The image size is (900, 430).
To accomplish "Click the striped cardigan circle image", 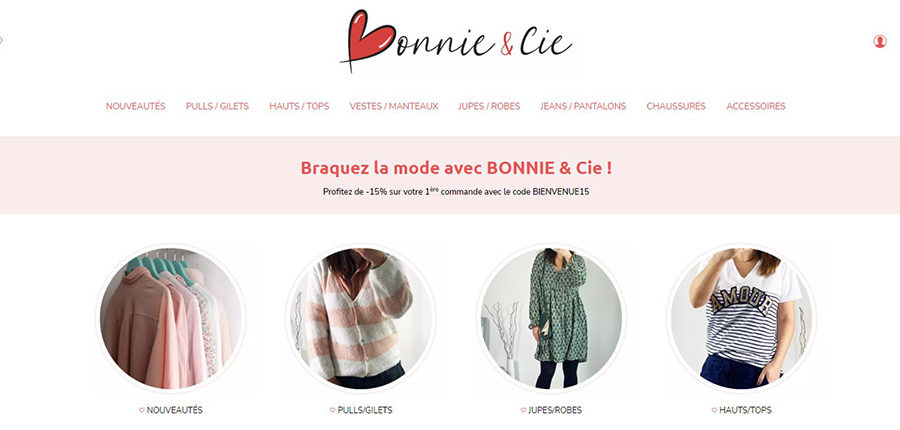I will [x=361, y=319].
